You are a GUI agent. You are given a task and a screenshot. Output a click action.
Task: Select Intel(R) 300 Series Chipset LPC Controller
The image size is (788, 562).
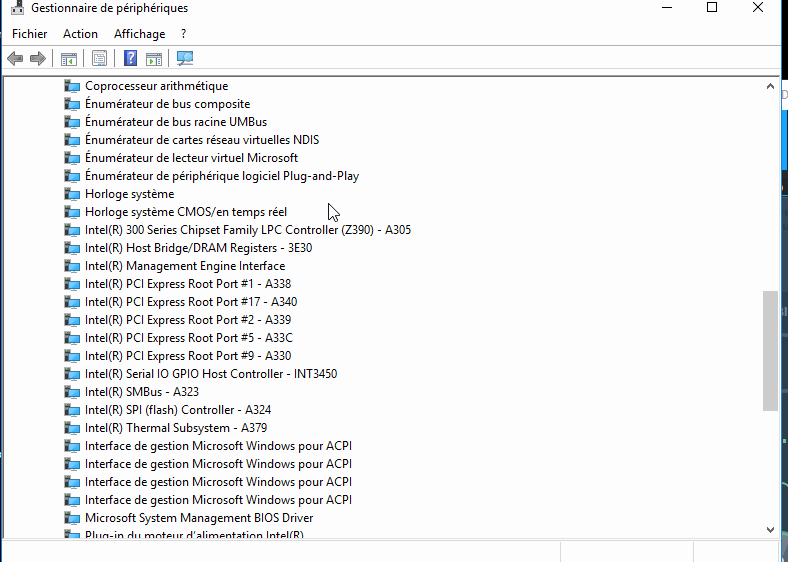[x=248, y=230]
